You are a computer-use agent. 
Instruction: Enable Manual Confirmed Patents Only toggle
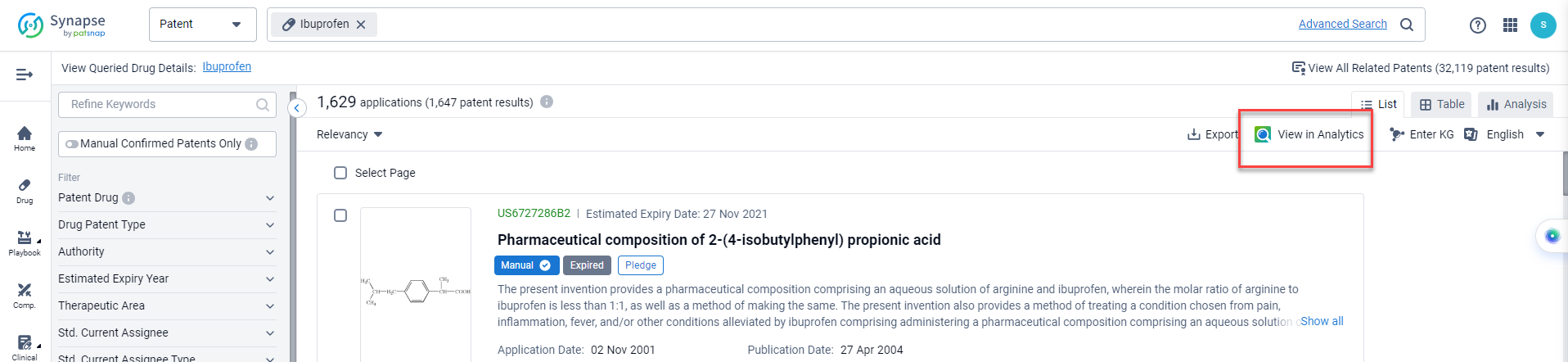click(73, 144)
